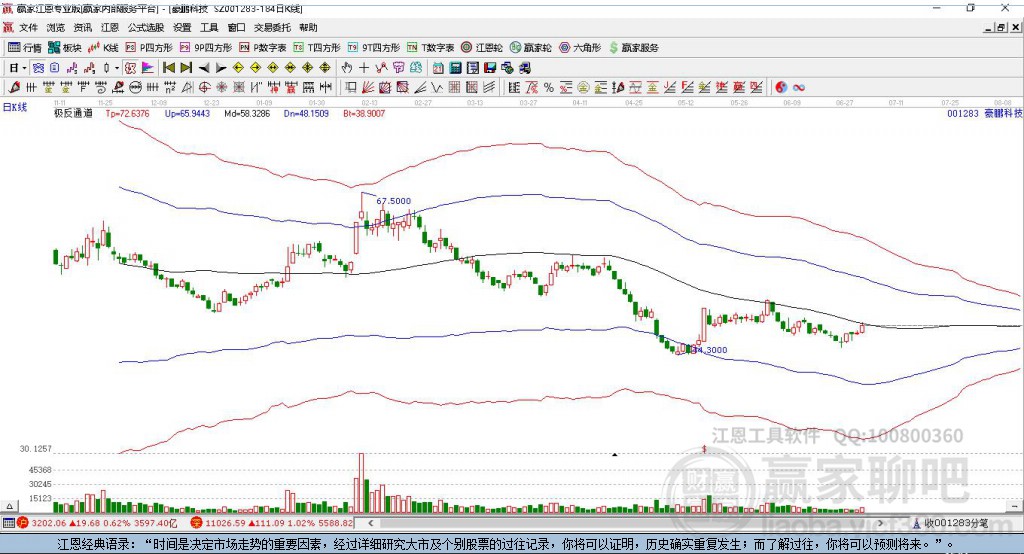Open the 文件 menu
Viewport: 1024px width, 554px height.
pos(28,27)
